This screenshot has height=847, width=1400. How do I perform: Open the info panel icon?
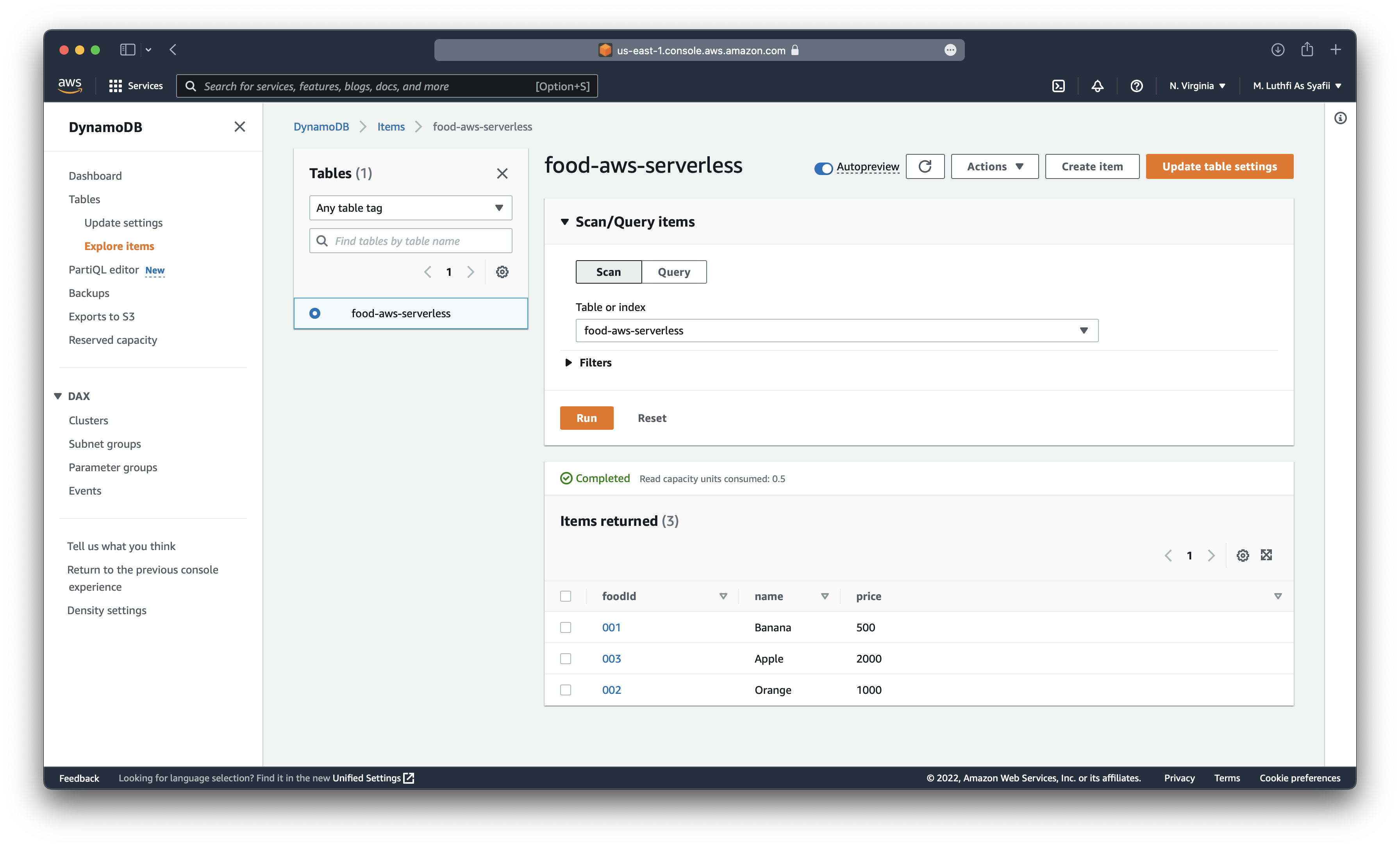[x=1340, y=118]
